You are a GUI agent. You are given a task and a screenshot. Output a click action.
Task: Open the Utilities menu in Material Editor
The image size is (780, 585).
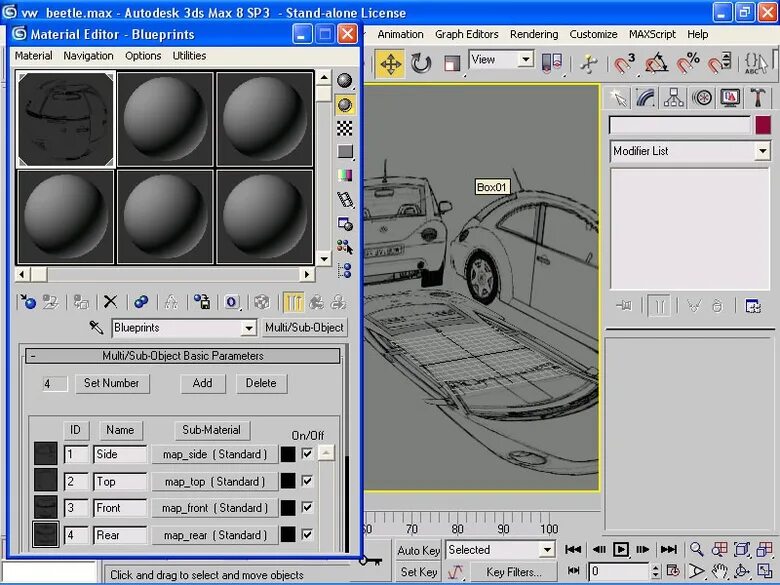click(189, 56)
